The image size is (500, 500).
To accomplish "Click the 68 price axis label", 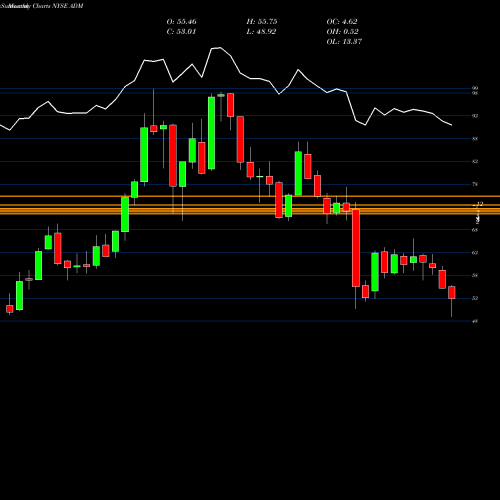I will (x=475, y=230).
